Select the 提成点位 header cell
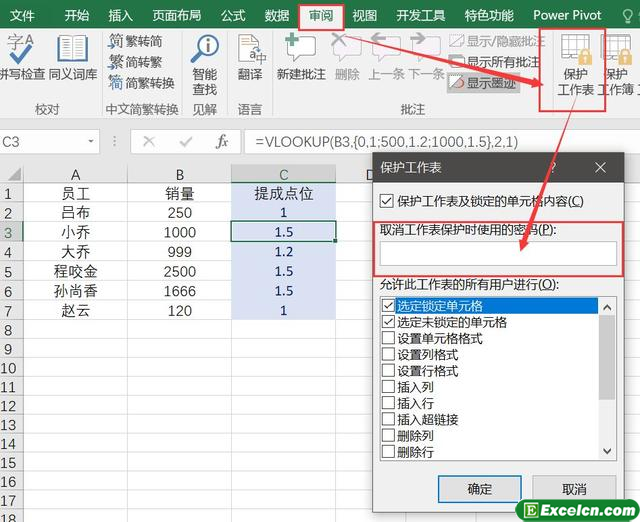 [x=283, y=193]
